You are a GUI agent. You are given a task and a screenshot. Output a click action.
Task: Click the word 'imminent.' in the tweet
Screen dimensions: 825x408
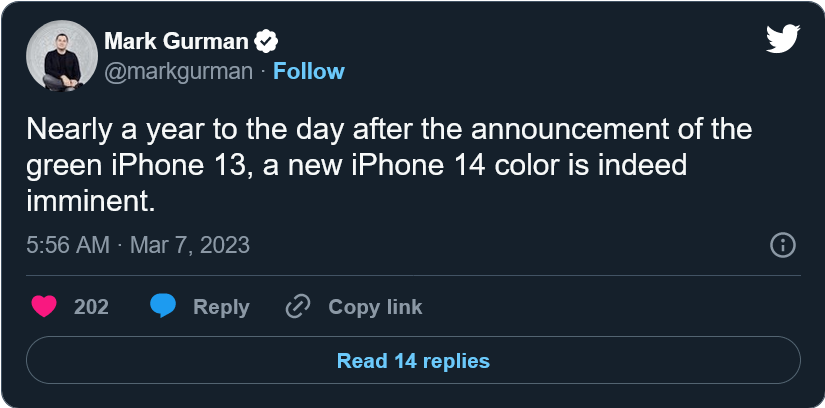tap(90, 202)
